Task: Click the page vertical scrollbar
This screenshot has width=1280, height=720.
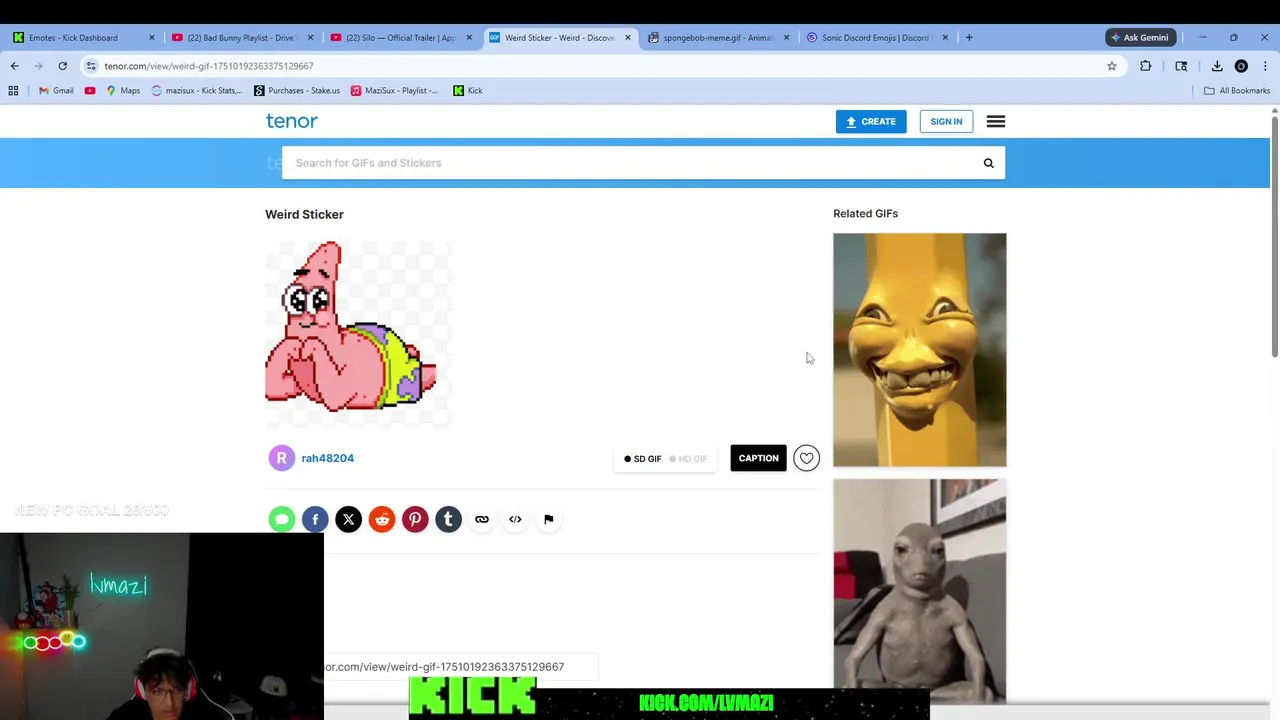Action: (x=1274, y=236)
